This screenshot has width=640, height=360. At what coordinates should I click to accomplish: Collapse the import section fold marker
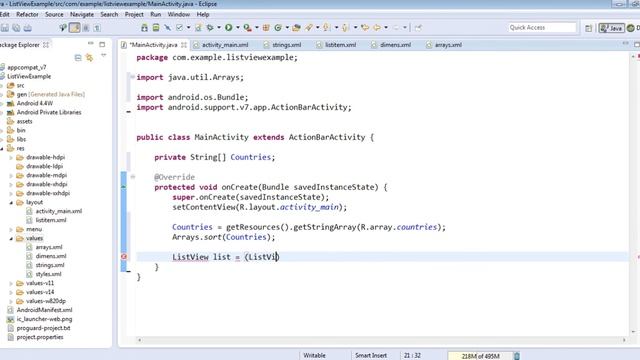pyautogui.click(x=132, y=77)
